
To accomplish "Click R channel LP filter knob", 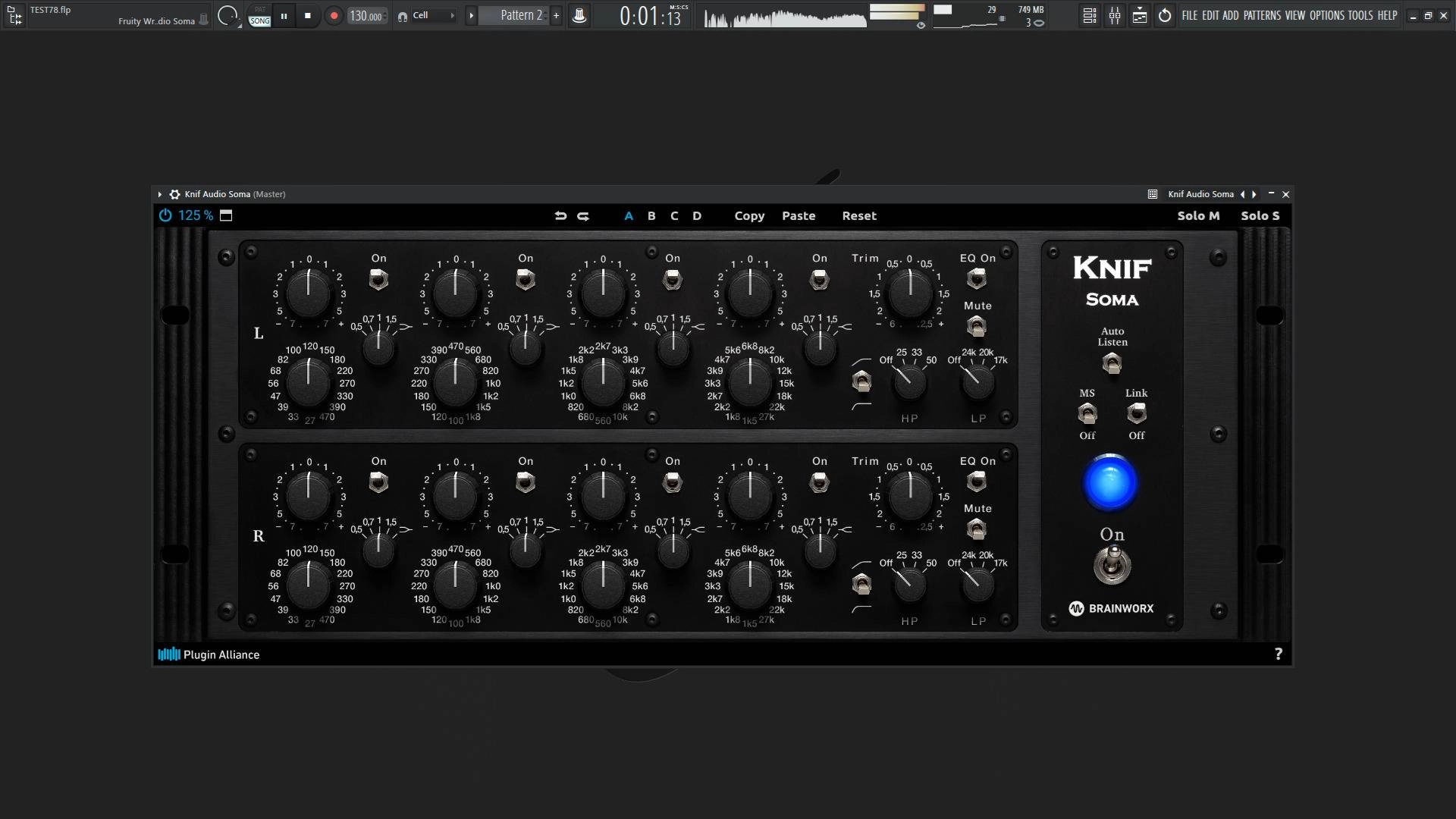I will tap(978, 584).
